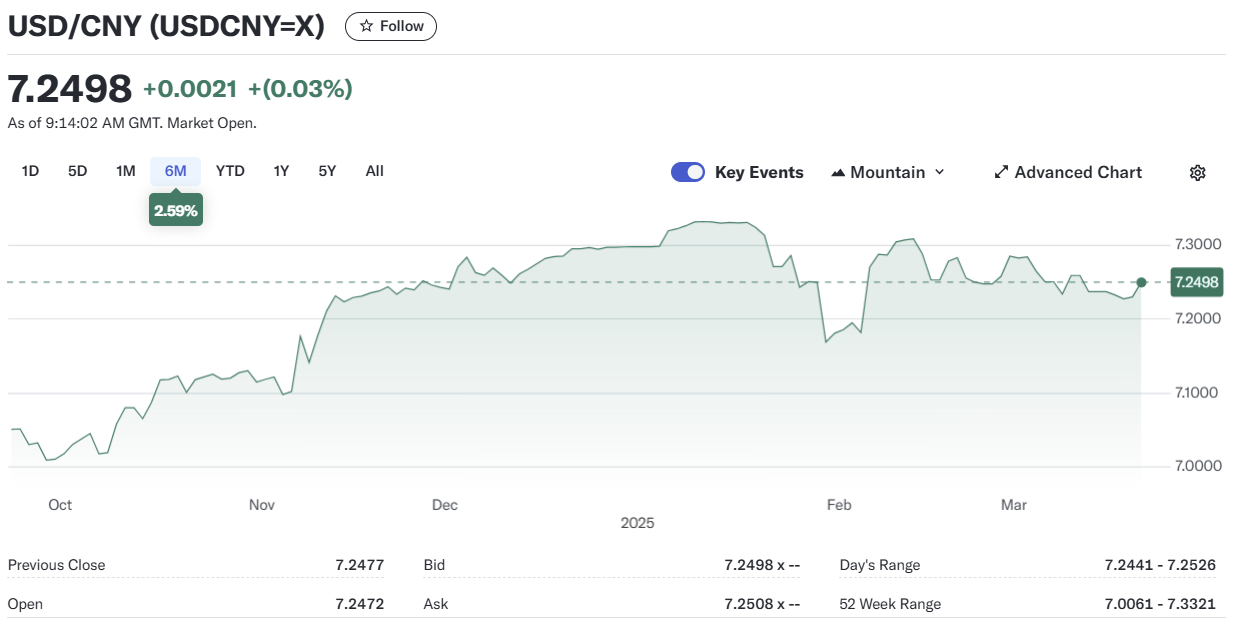Select the 6M range tab
The width and height of the screenshot is (1250, 623).
click(x=175, y=171)
